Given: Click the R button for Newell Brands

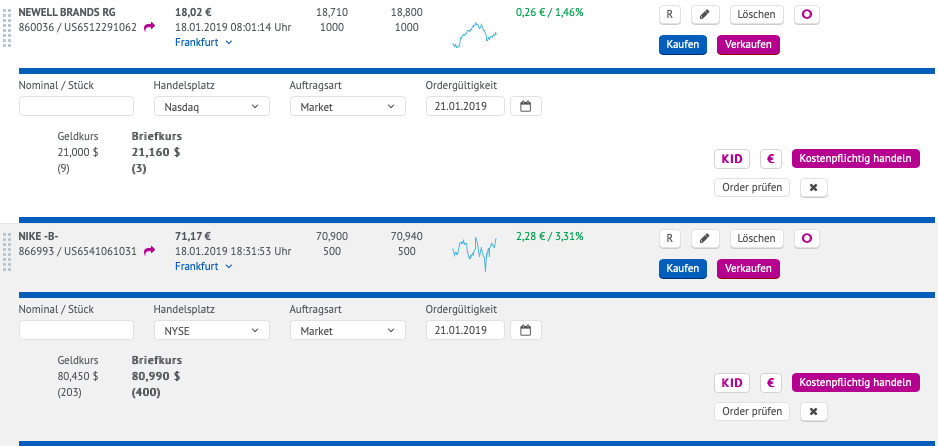Looking at the screenshot, I should (669, 15).
